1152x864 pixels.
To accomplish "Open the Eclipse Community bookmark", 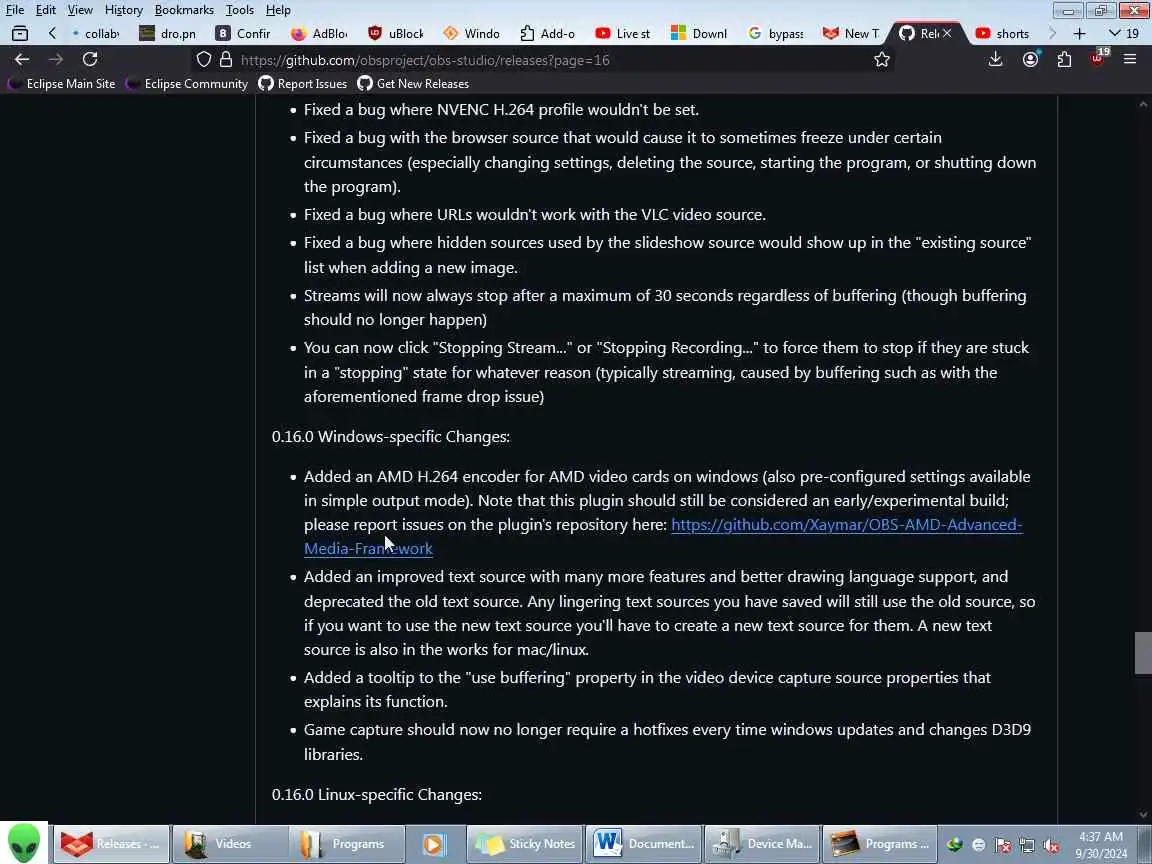I will pos(187,84).
